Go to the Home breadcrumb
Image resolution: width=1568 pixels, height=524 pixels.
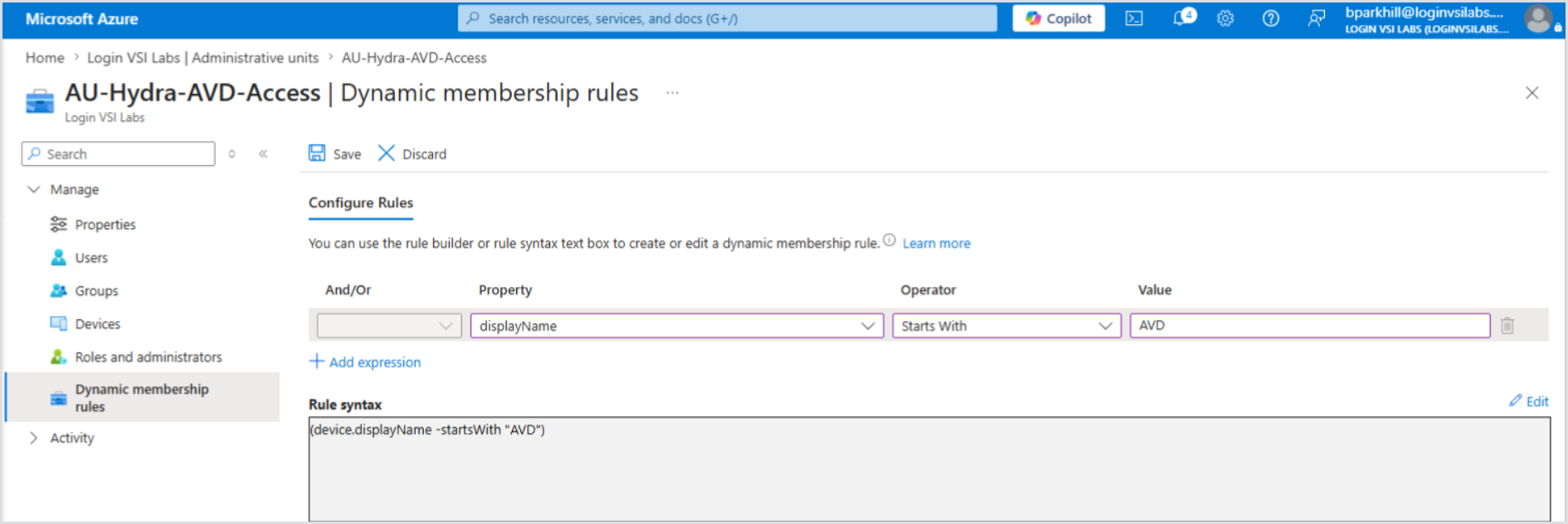coord(45,58)
